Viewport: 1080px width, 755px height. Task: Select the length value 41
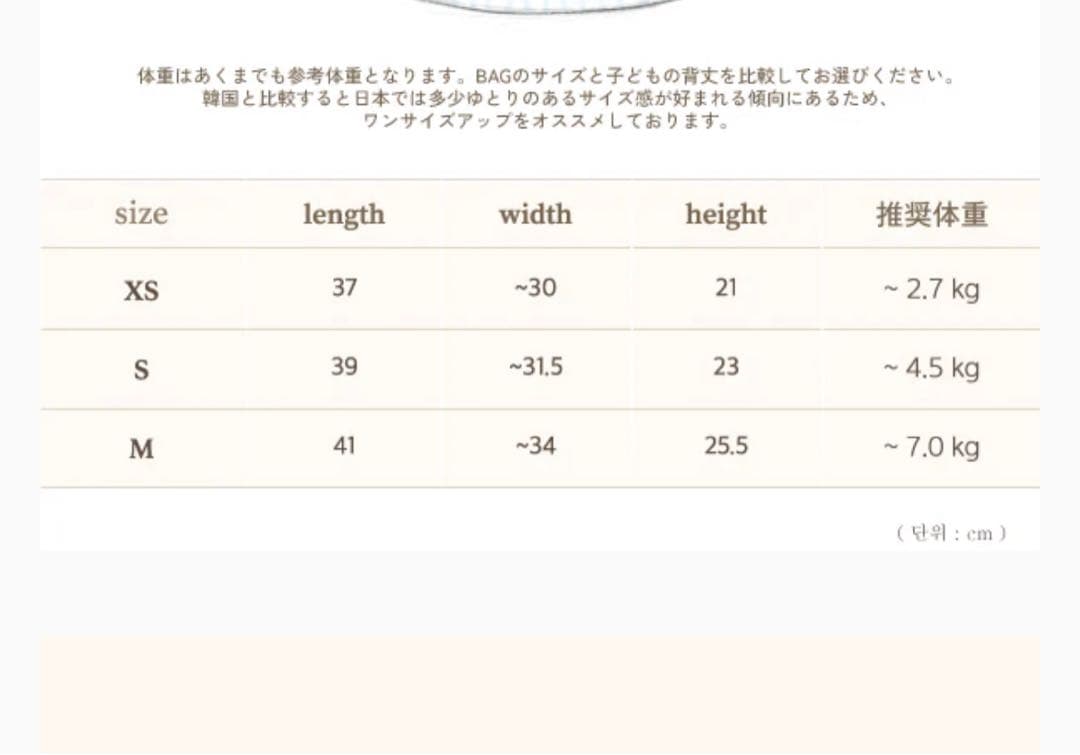(344, 446)
